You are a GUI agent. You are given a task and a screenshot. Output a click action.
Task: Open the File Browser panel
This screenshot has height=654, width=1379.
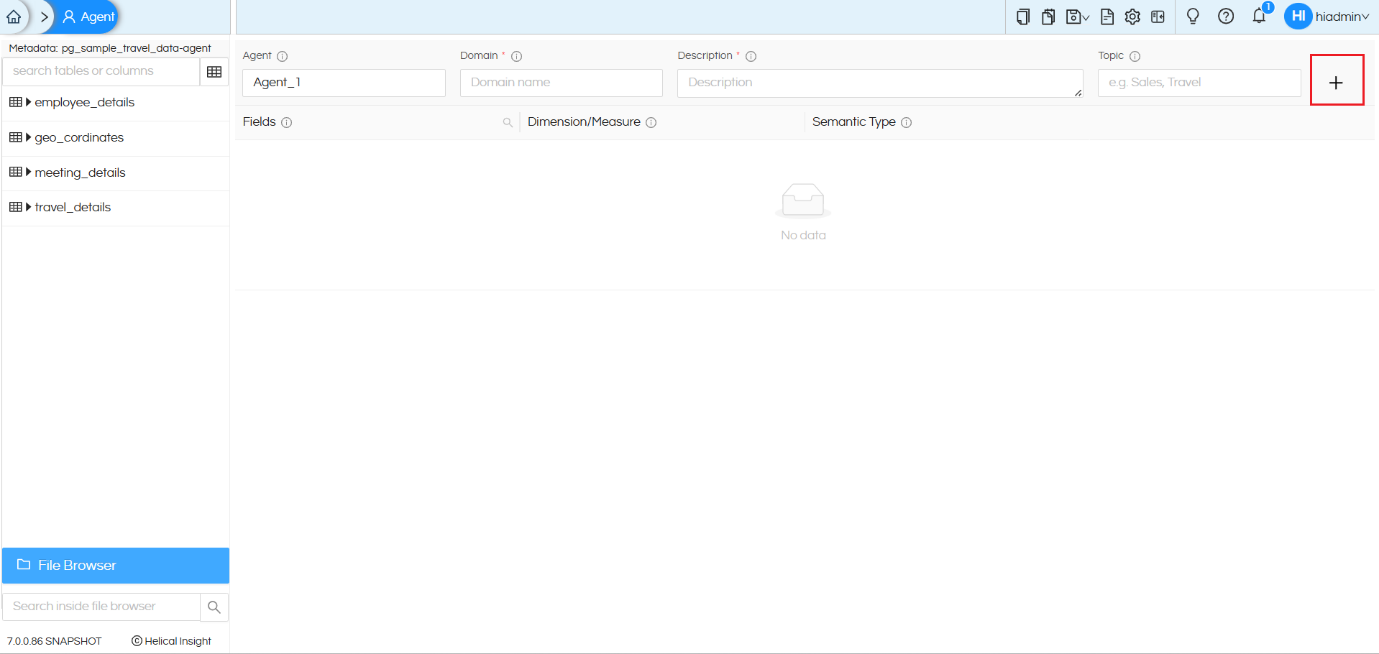tap(115, 565)
